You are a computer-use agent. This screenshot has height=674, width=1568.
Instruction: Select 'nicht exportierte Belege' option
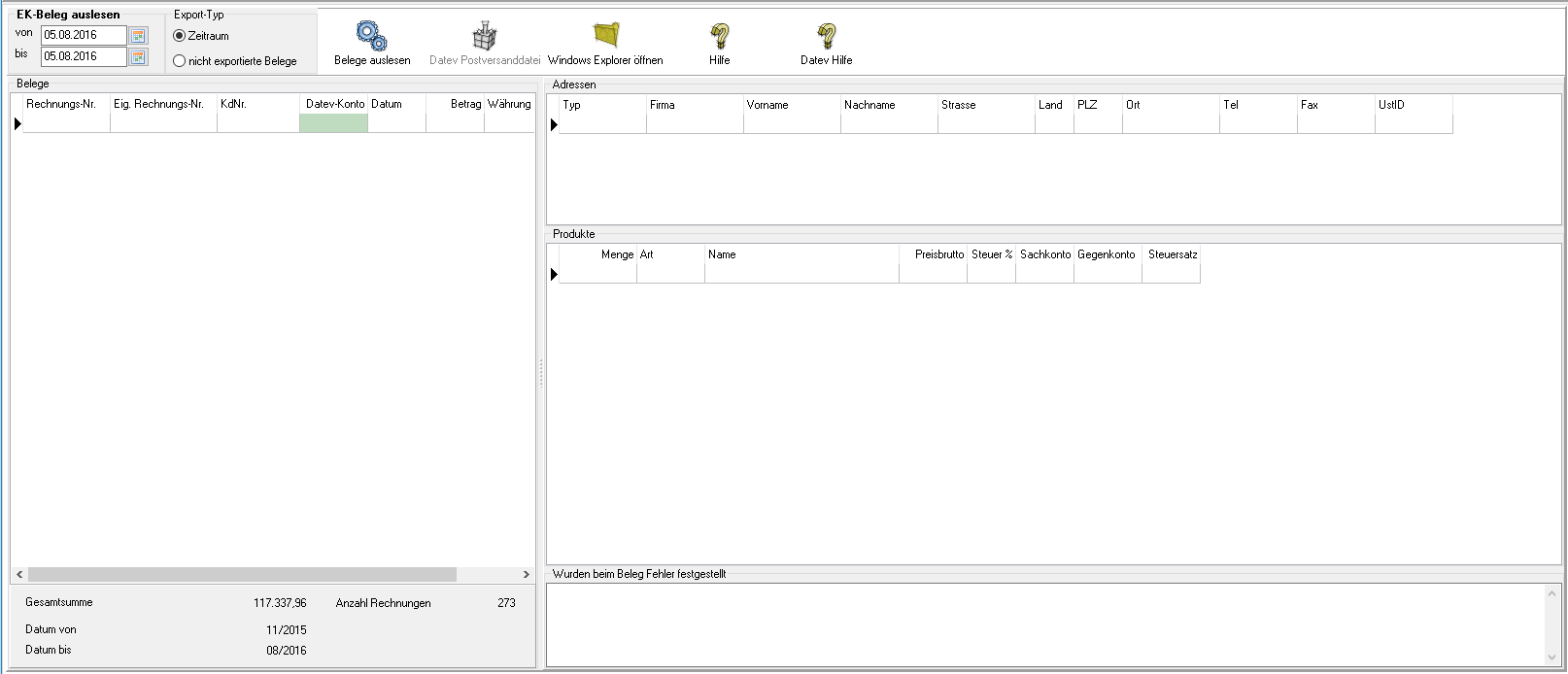click(180, 61)
